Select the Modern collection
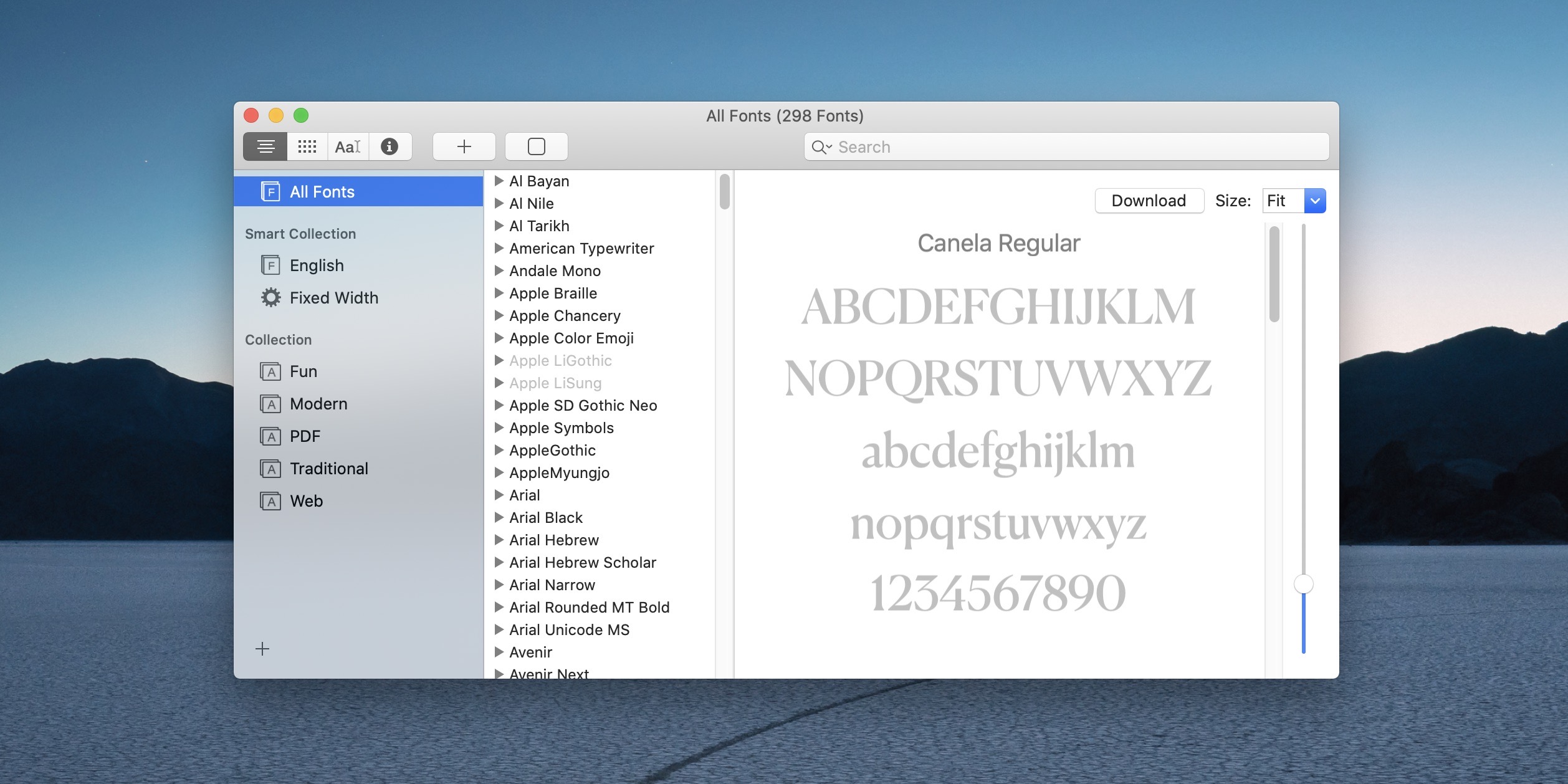1568x784 pixels. (318, 403)
